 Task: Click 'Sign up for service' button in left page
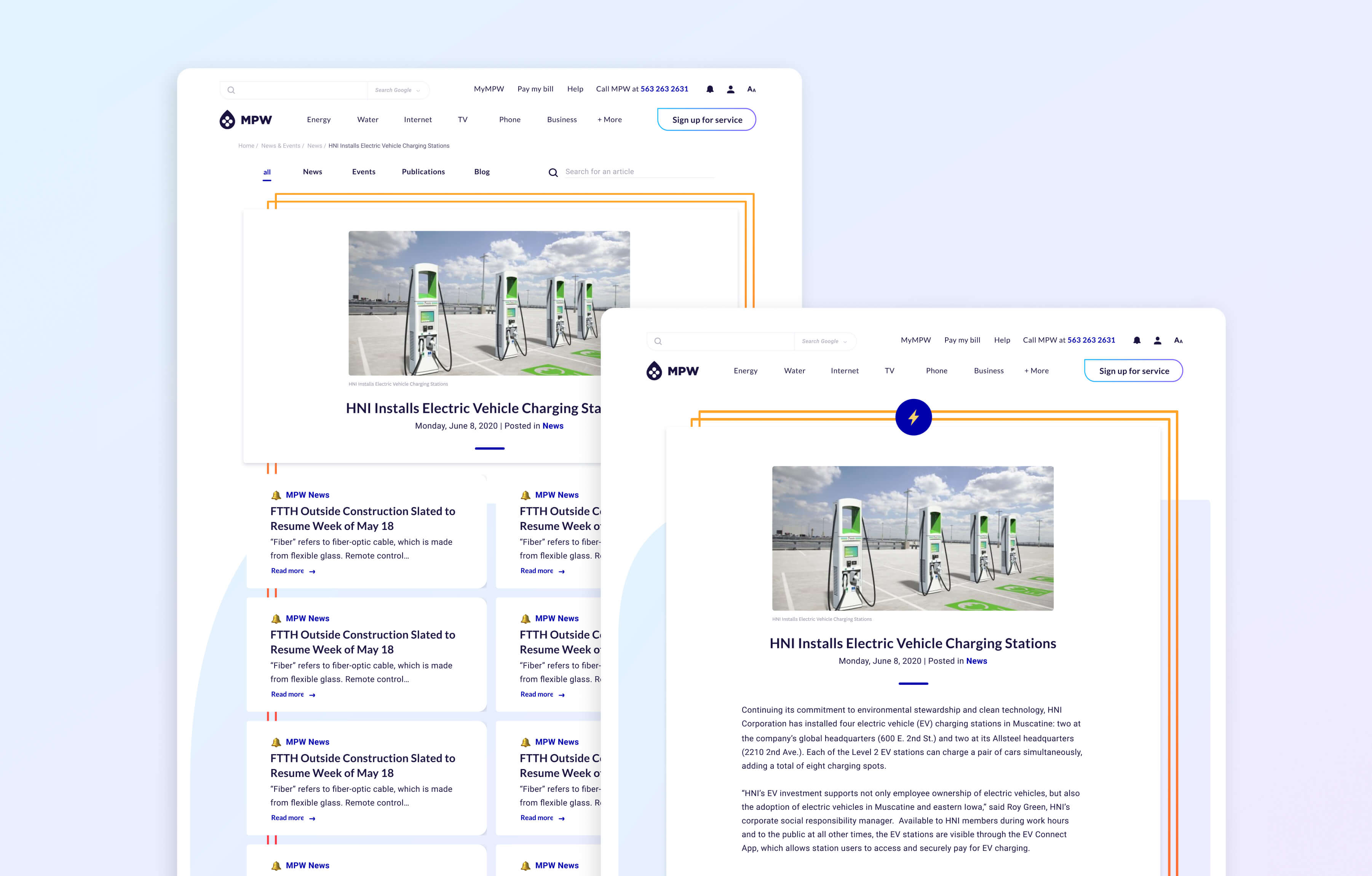(706, 120)
